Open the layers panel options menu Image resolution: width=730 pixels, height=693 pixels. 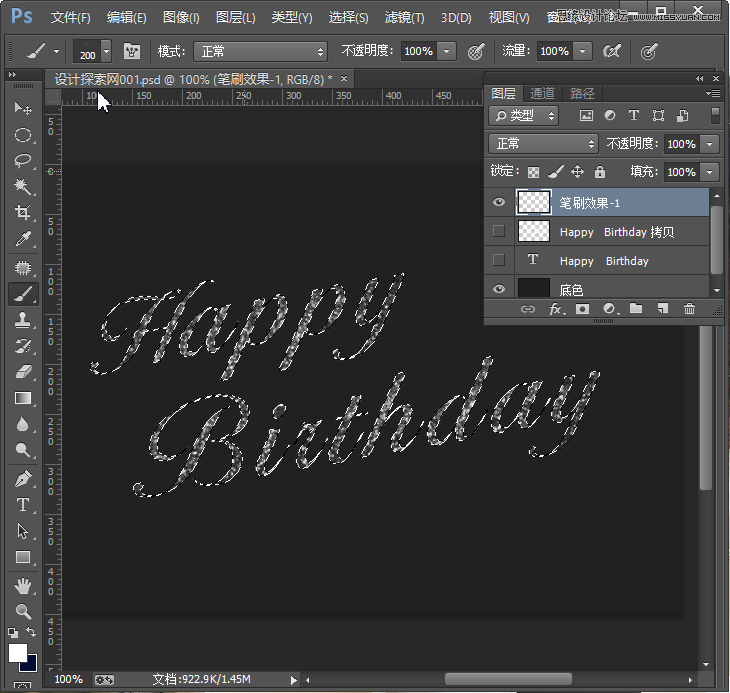tap(713, 94)
